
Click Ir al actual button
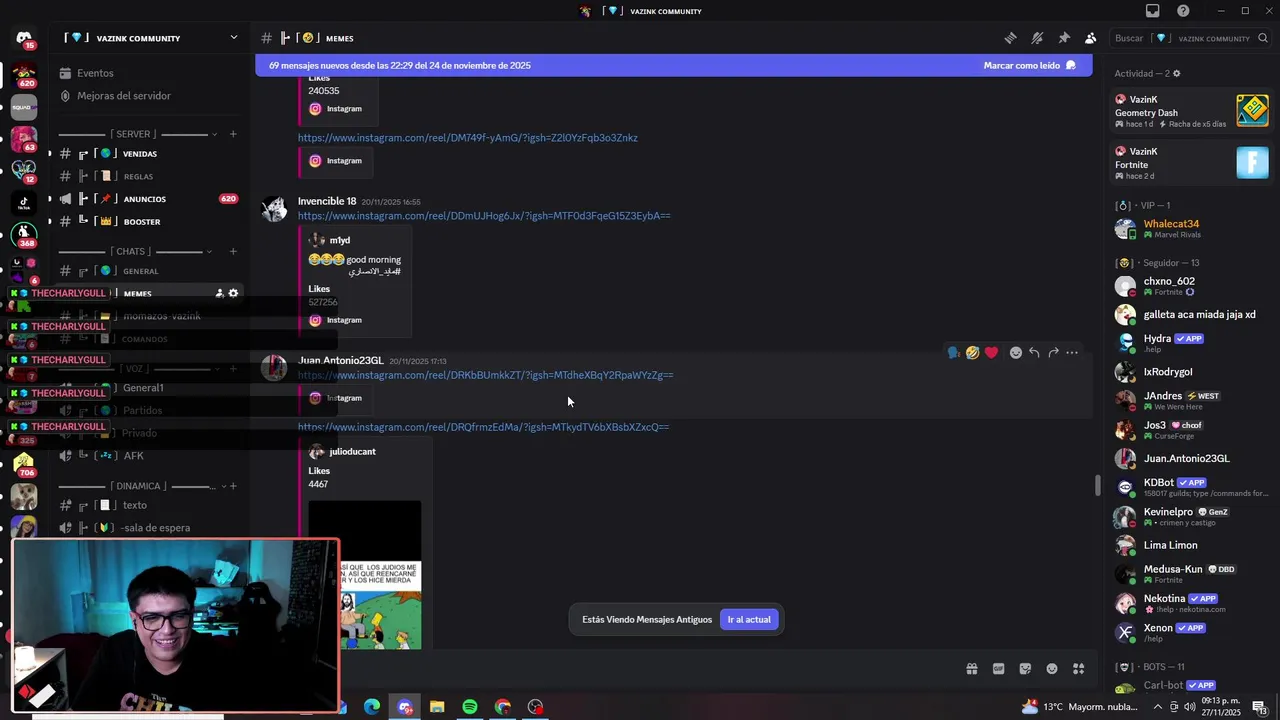coord(749,620)
